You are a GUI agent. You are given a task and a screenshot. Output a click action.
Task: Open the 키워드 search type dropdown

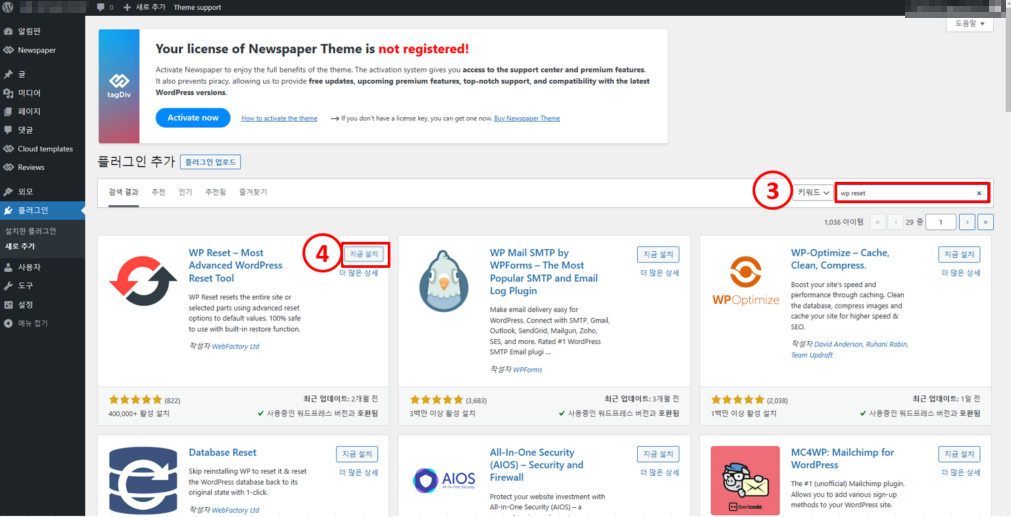[812, 192]
